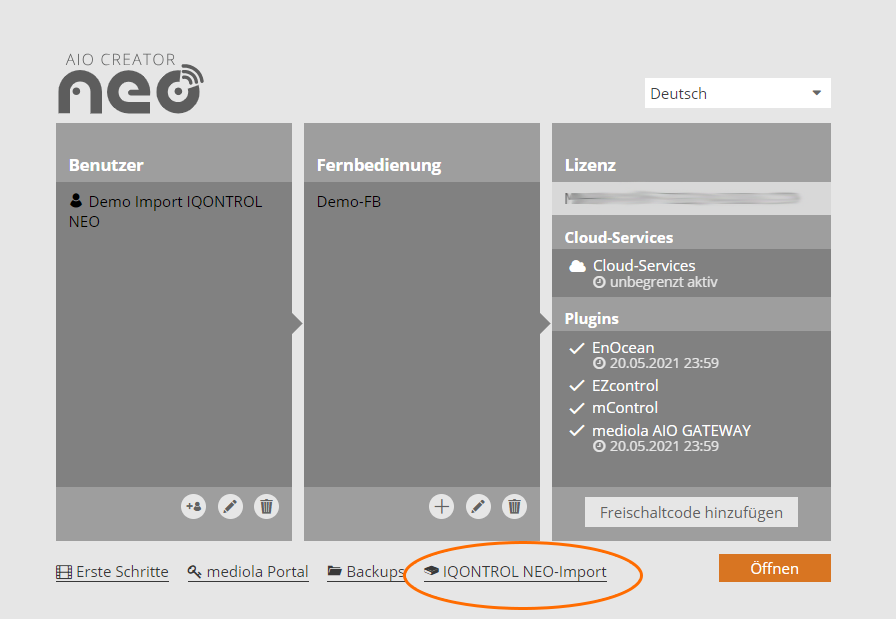Viewport: 896px width, 619px height.
Task: Open the Deutsch language dropdown
Action: point(737,93)
